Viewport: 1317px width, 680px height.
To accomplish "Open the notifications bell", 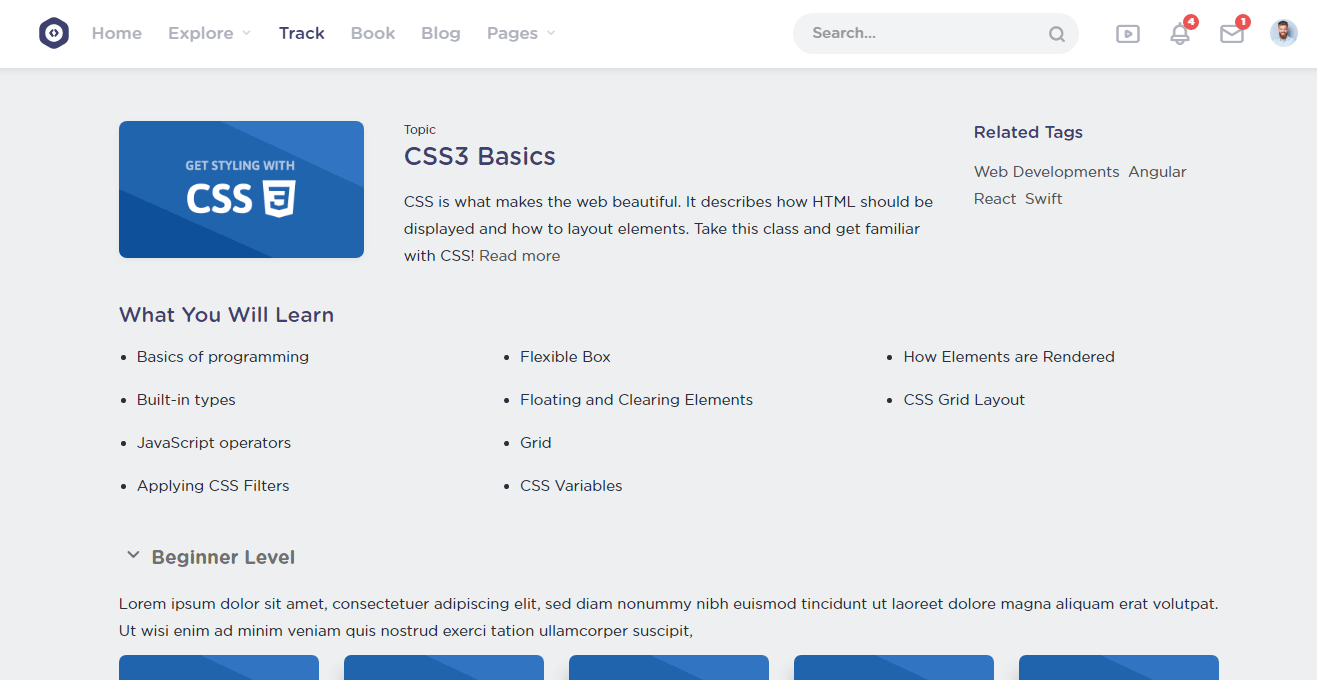I will (1180, 34).
